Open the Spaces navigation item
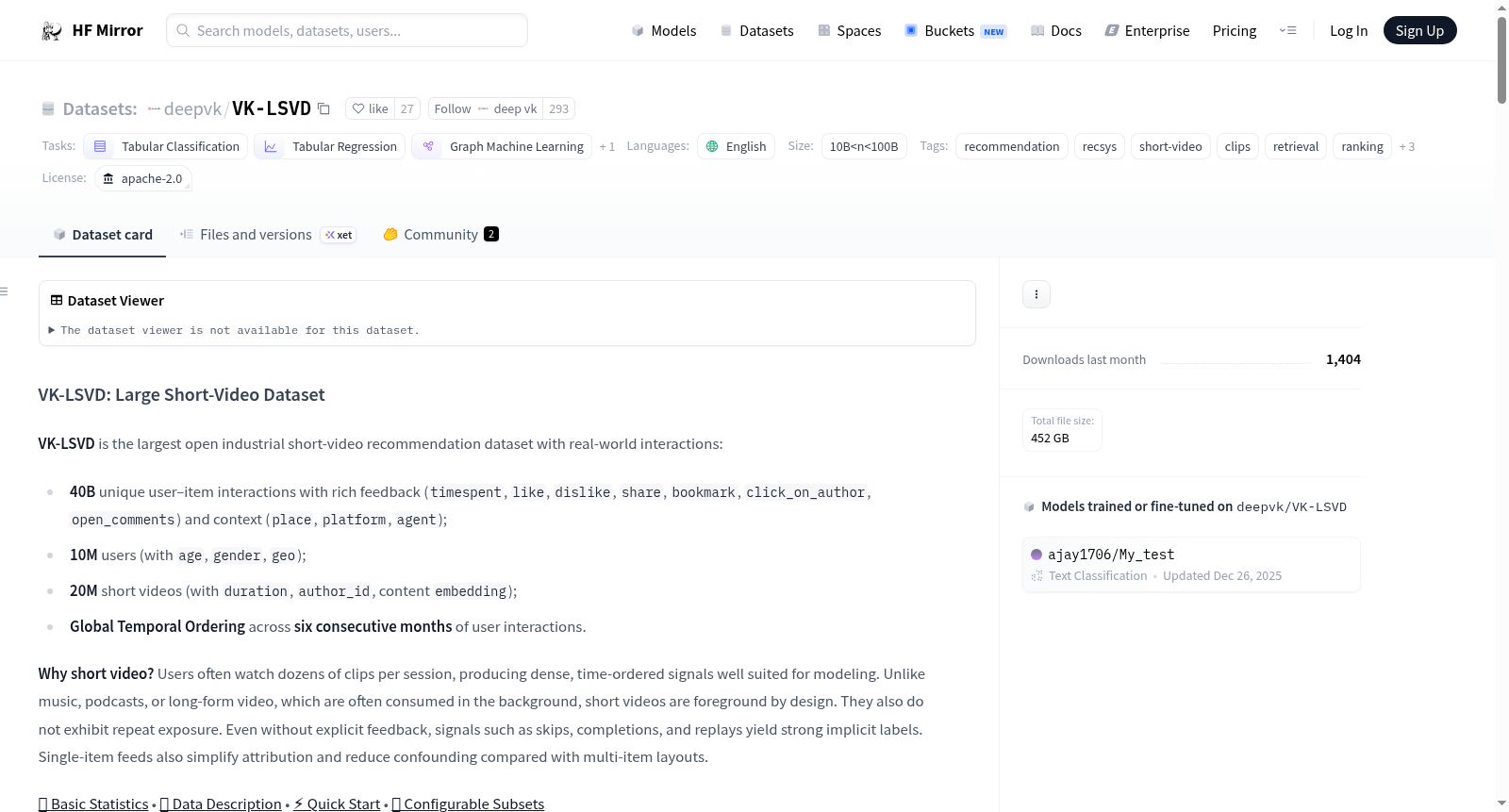1509x812 pixels. pos(850,31)
